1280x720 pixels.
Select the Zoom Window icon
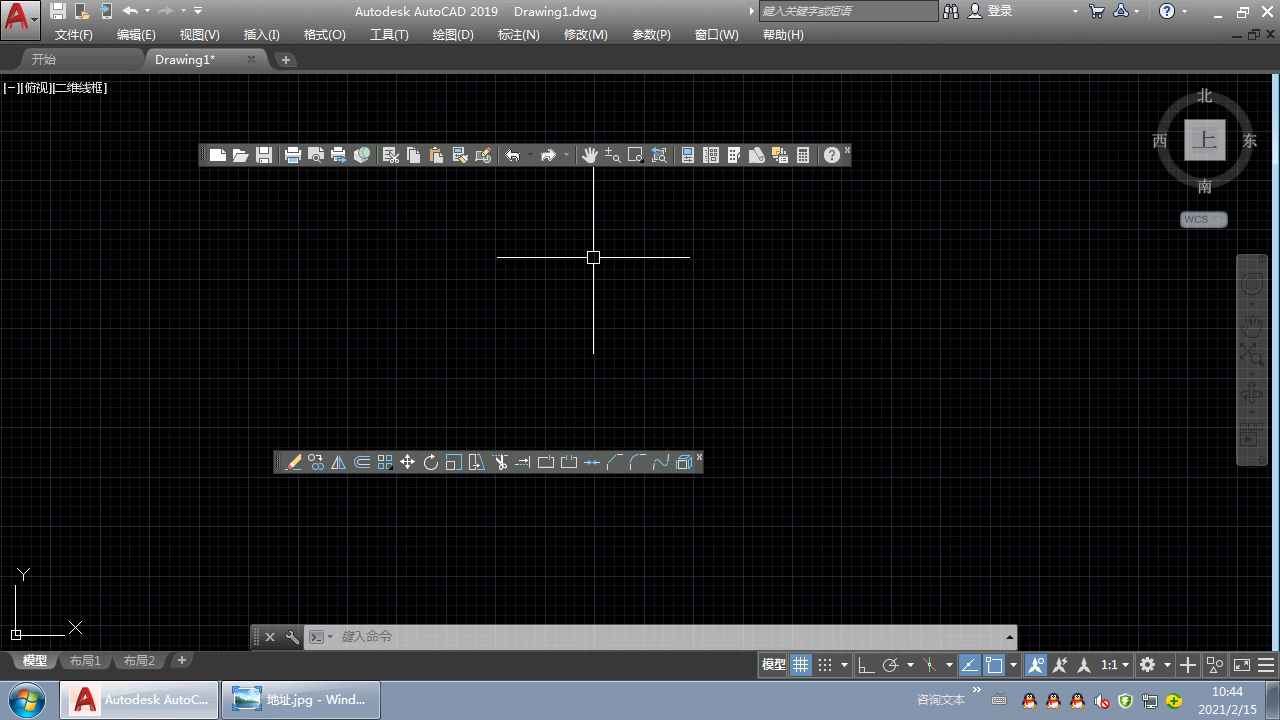635,155
